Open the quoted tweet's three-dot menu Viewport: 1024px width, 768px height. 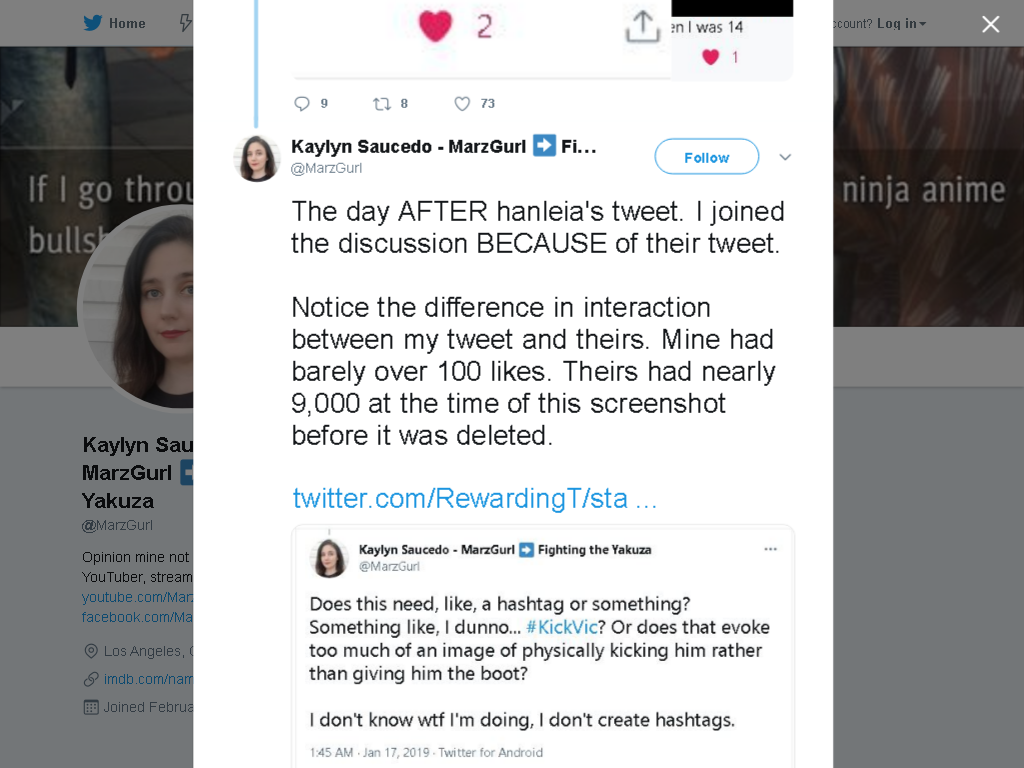[x=771, y=549]
